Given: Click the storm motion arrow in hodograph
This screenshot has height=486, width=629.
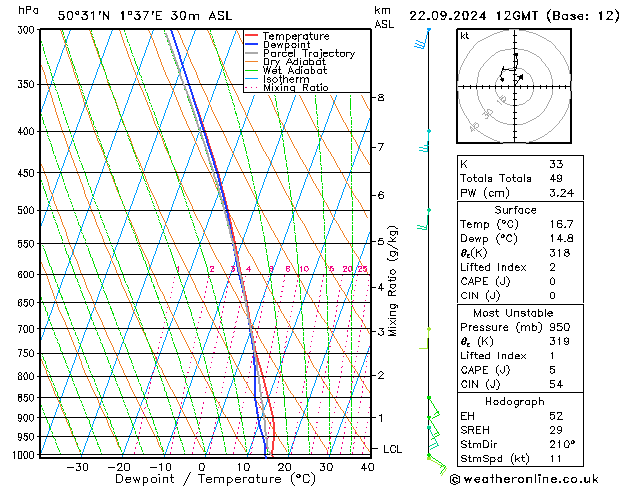Looking at the screenshot, I should (519, 78).
